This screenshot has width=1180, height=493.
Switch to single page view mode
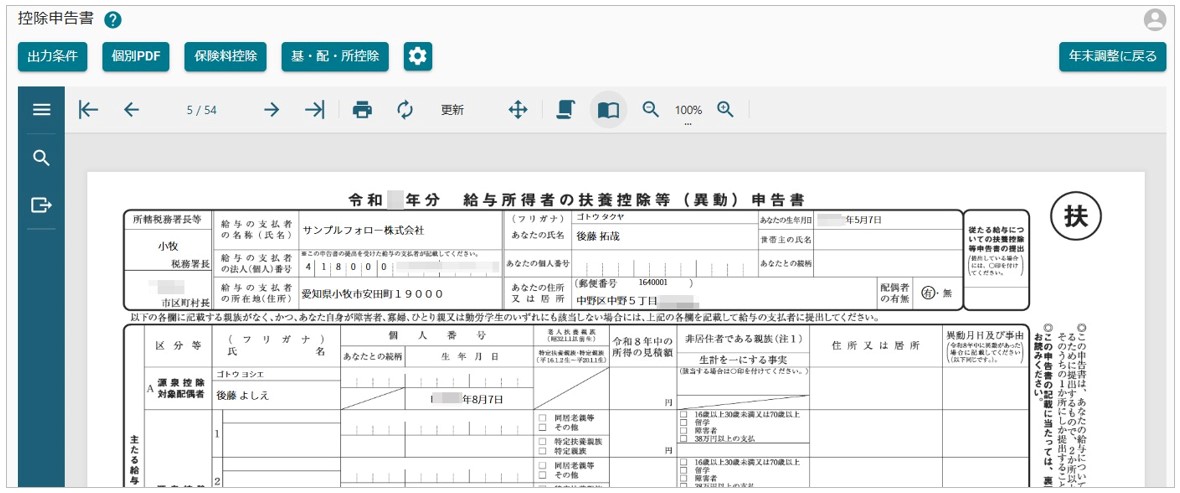[x=566, y=110]
